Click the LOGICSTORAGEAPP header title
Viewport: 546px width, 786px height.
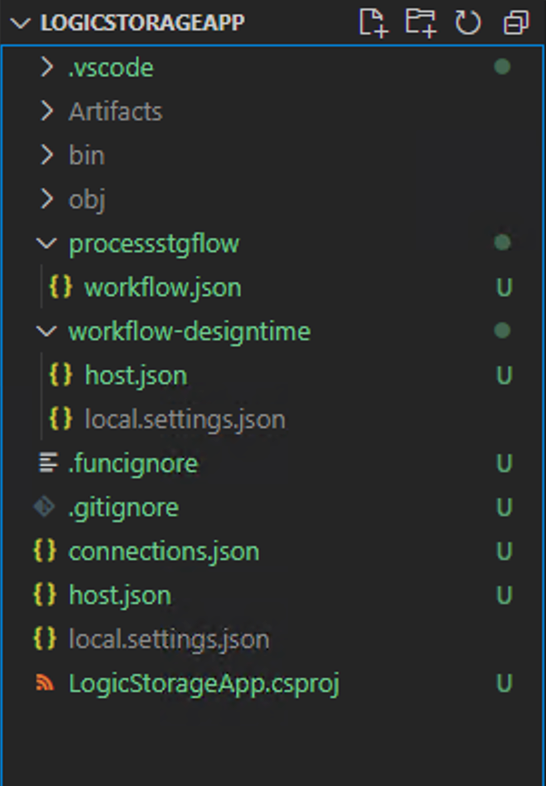pos(142,23)
